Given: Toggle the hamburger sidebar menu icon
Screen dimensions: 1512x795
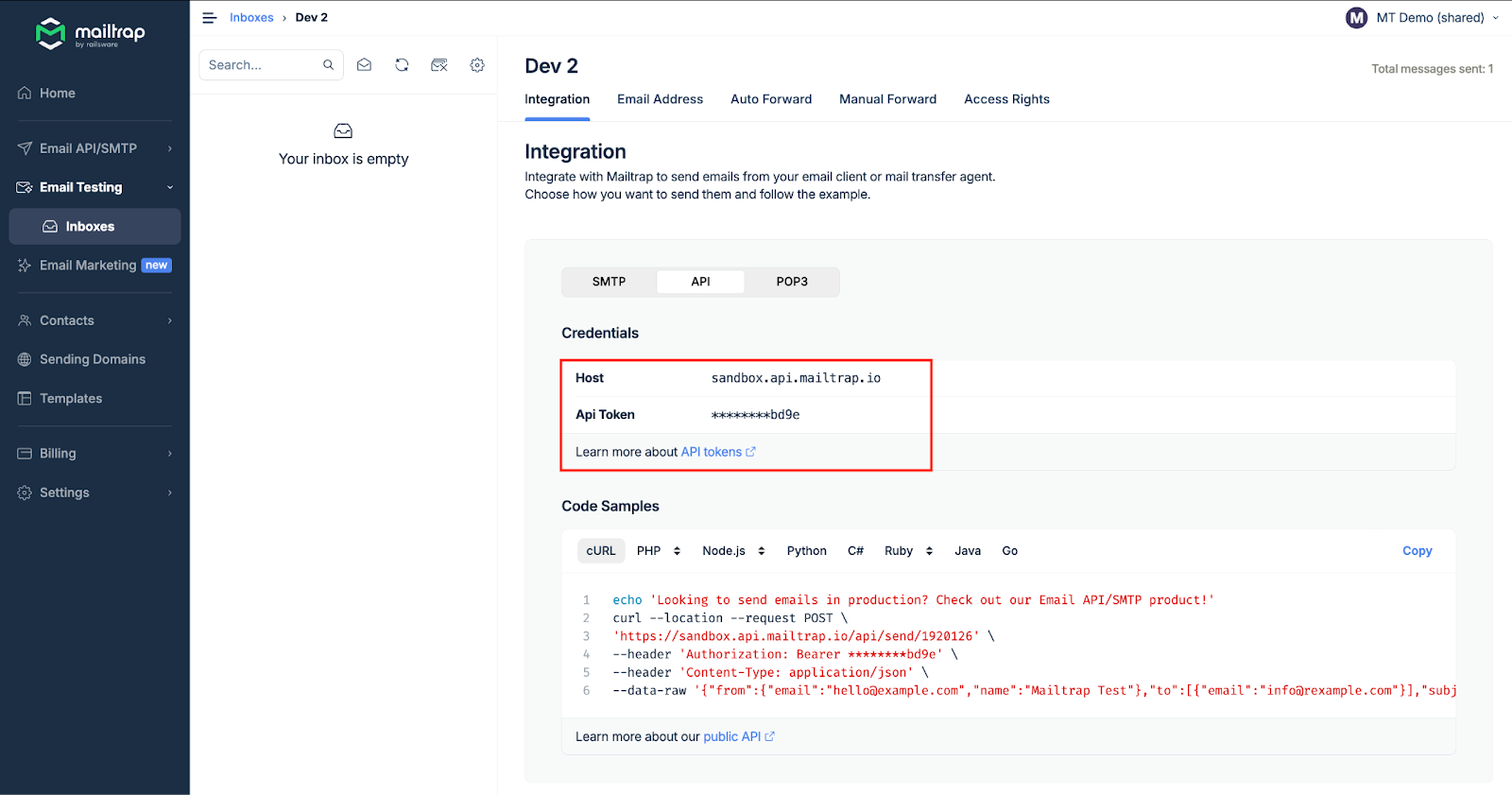Looking at the screenshot, I should coord(210,18).
